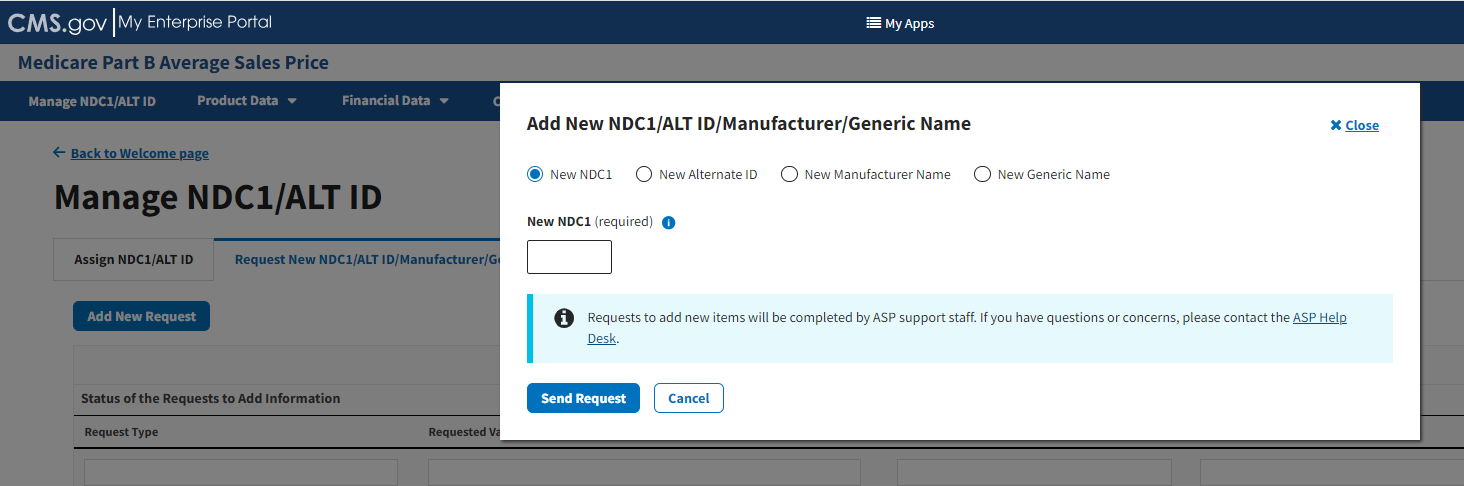Open the ASP Help Desk link
The width and height of the screenshot is (1464, 486).
pos(1319,318)
